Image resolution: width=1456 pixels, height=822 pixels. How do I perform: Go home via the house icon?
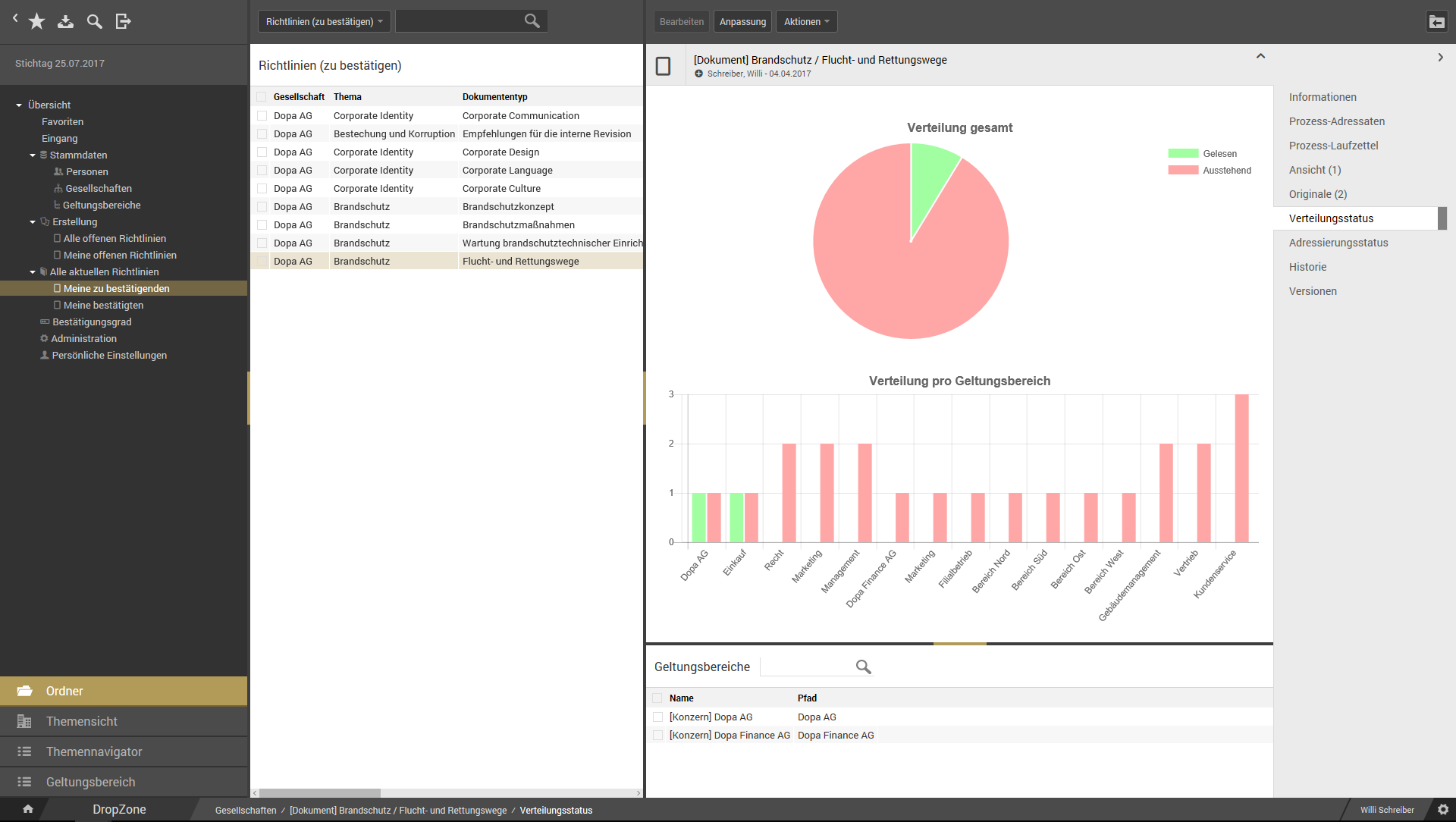coord(28,809)
